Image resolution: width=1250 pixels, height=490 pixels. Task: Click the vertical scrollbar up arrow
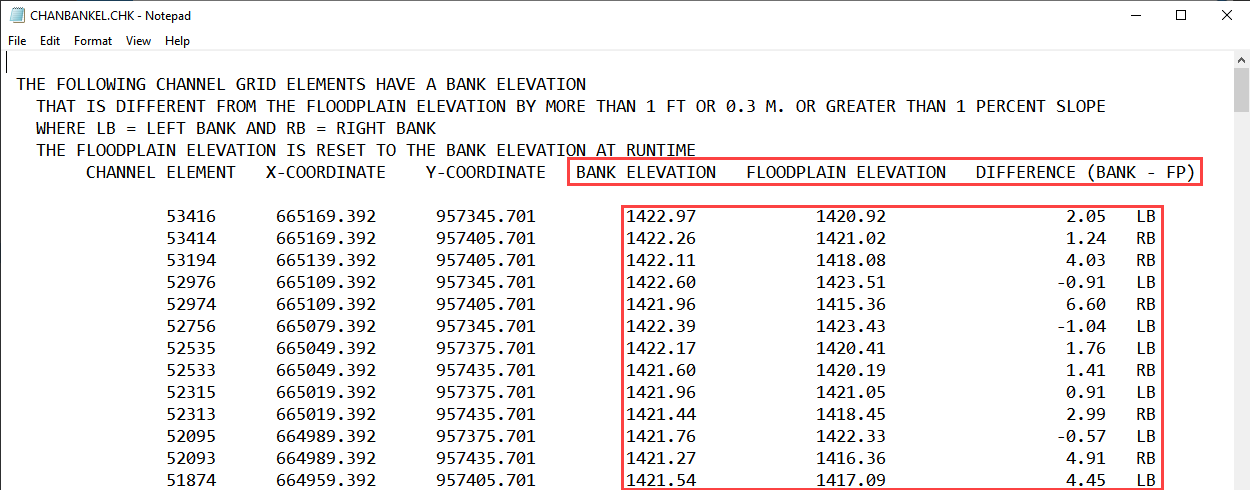(1241, 61)
